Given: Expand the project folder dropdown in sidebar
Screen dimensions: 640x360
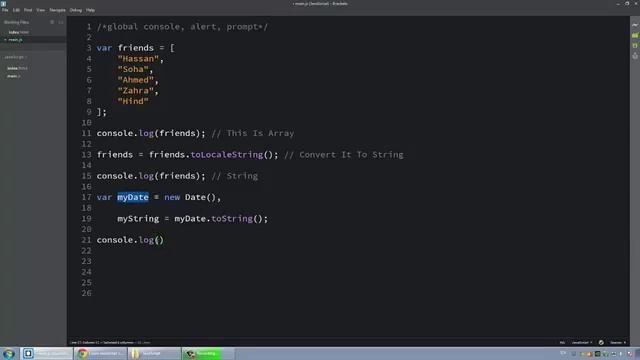Looking at the screenshot, I should 16,57.
